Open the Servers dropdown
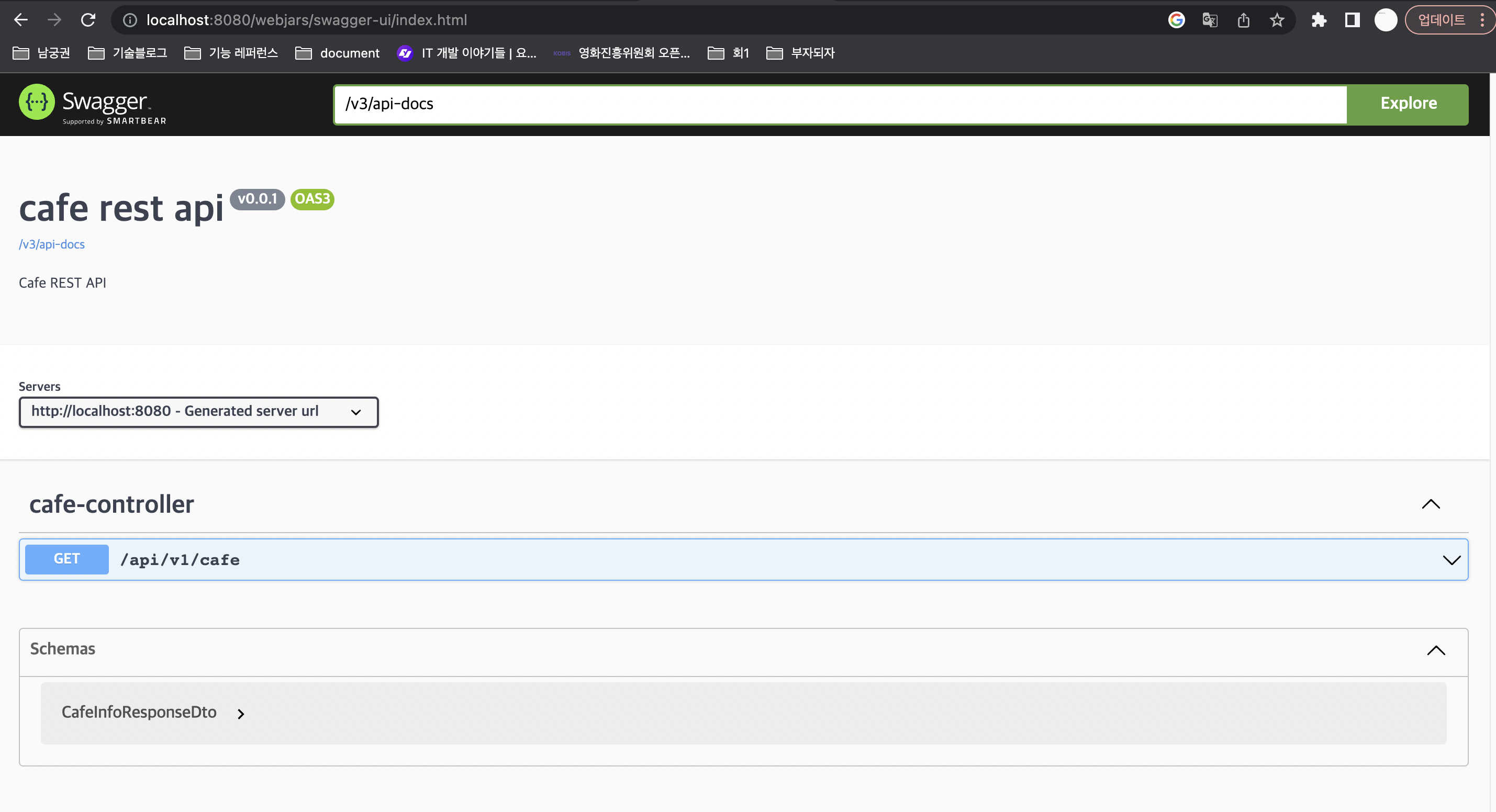 [x=198, y=412]
